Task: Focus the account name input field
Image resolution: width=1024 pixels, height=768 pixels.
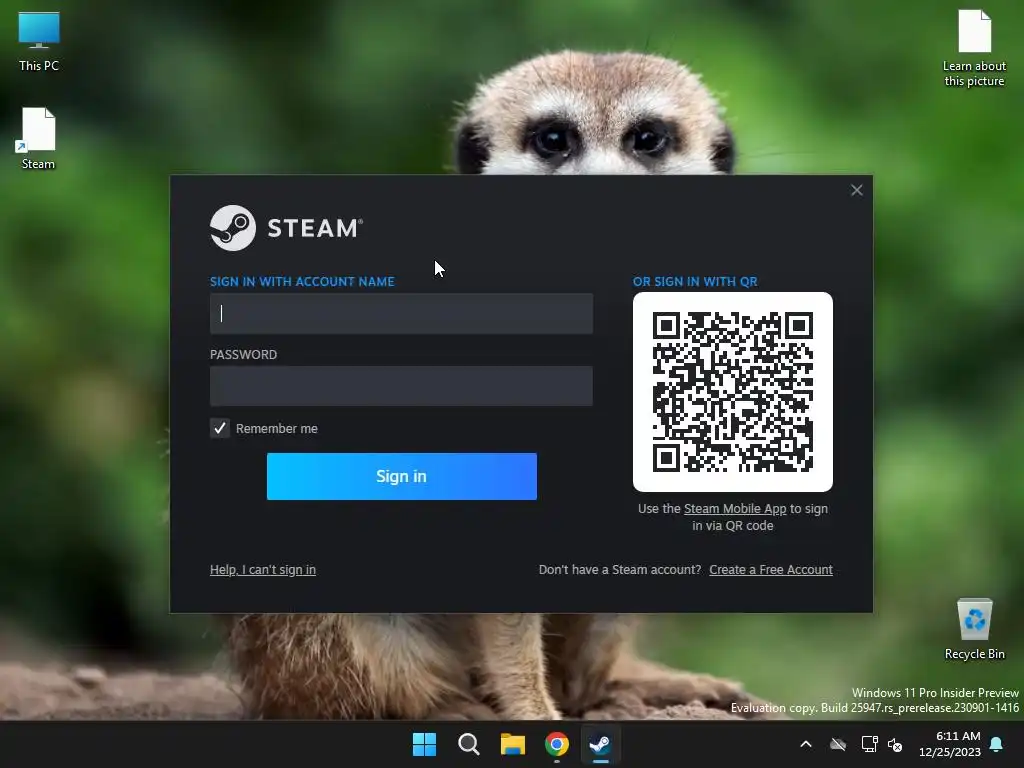Action: click(401, 313)
